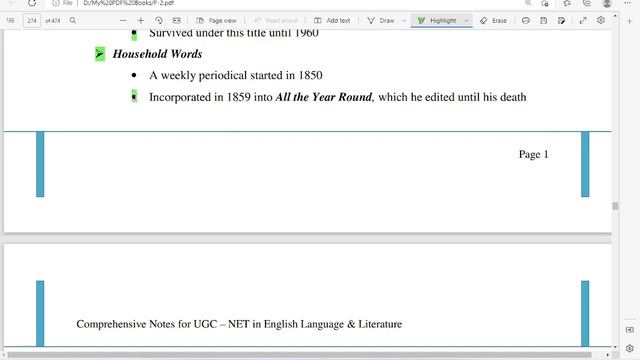The image size is (640, 360).
Task: Print the PDF document
Action: 526,20
